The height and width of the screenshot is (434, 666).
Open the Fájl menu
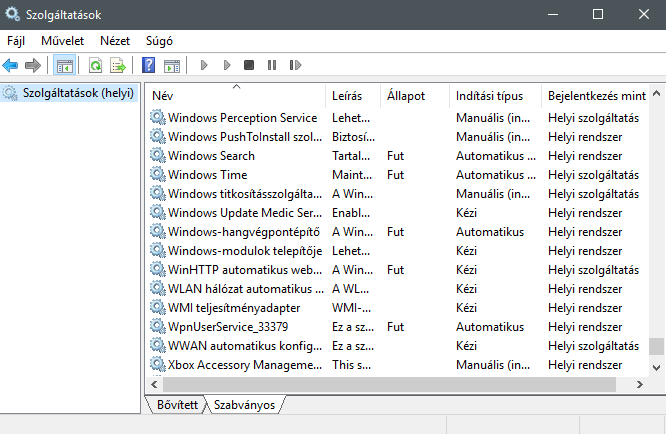(16, 41)
